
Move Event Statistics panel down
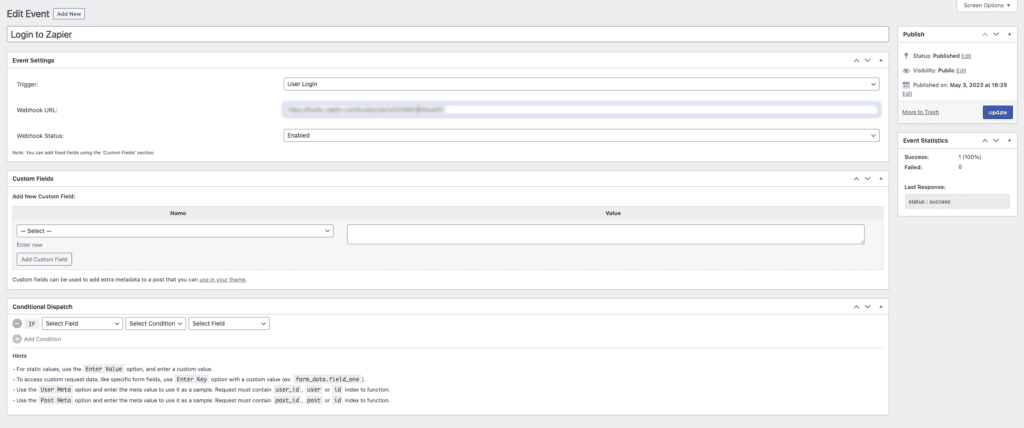click(x=996, y=140)
